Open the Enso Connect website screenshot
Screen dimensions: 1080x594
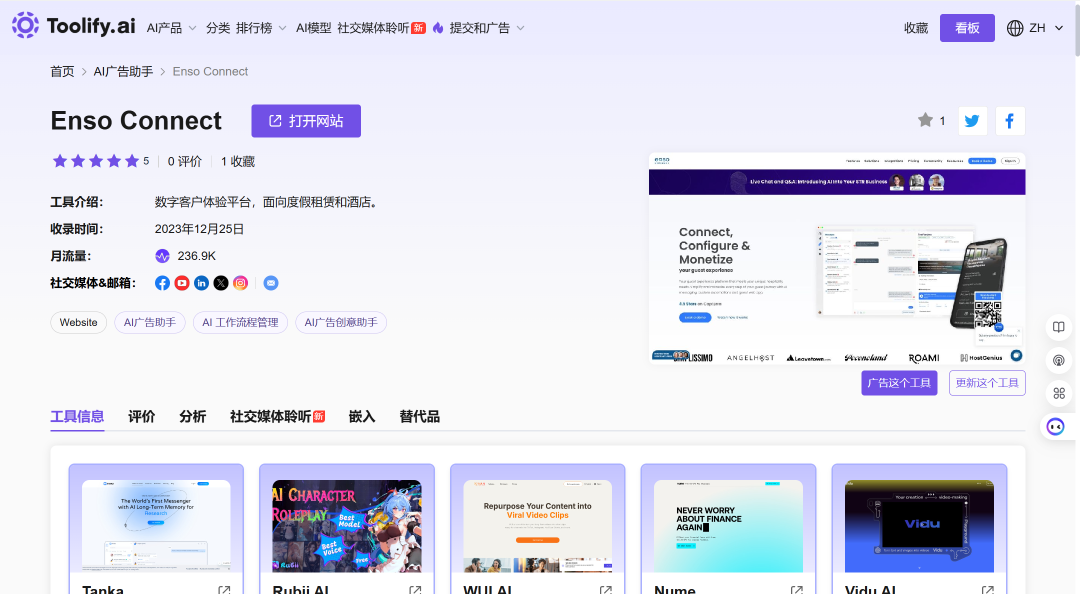pyautogui.click(x=837, y=258)
